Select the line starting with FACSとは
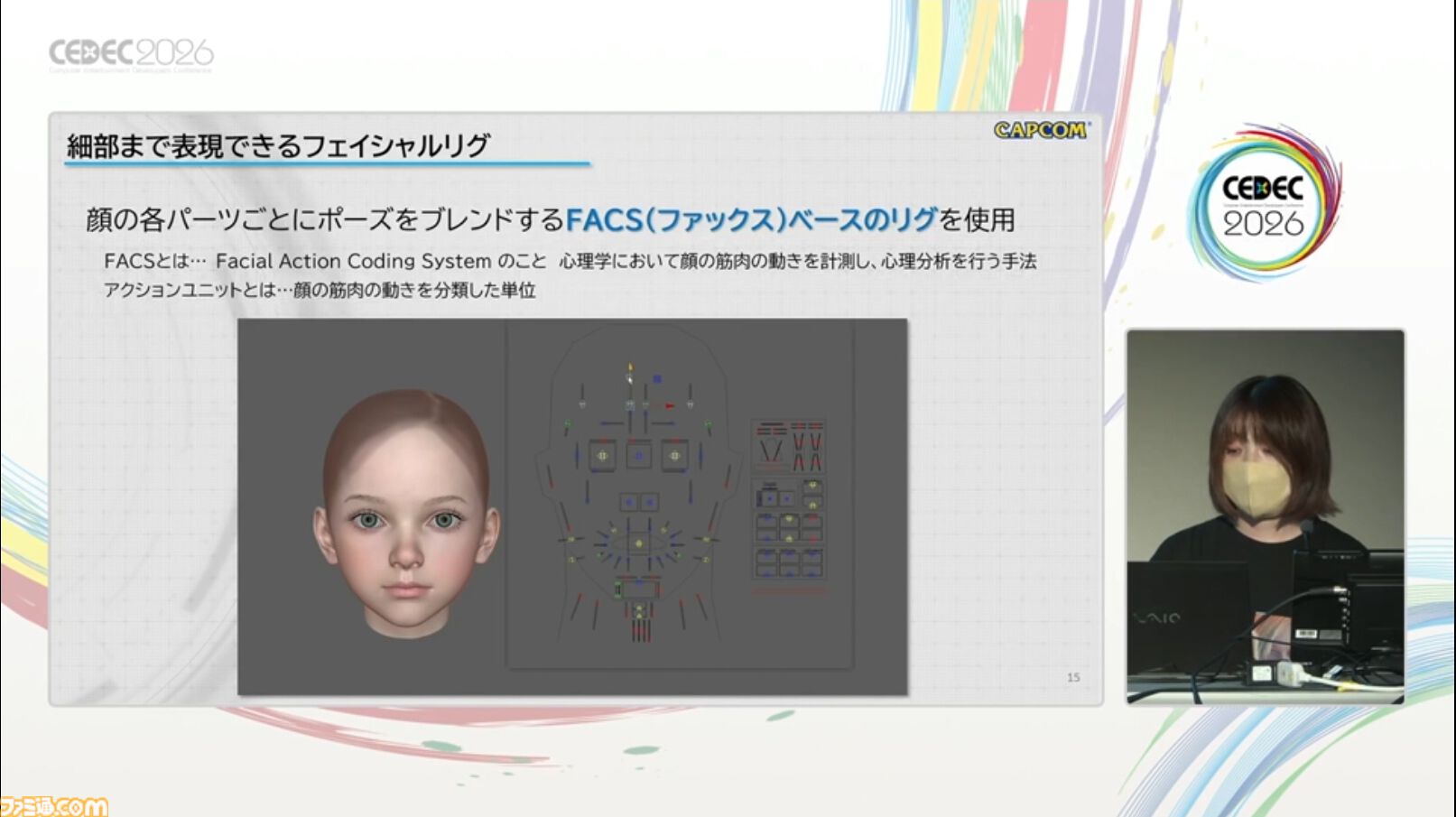Viewport: 1456px width, 817px height. [x=570, y=261]
